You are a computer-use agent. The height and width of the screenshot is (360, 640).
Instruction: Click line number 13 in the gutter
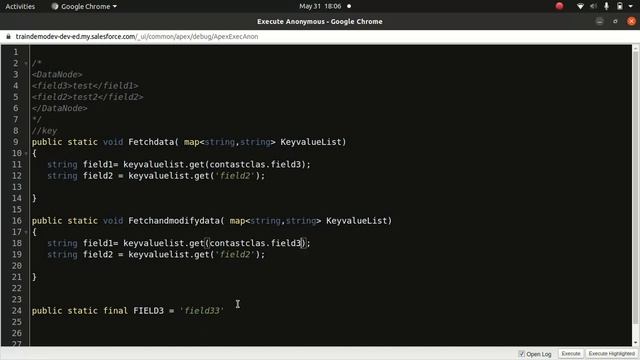pyautogui.click(x=16, y=187)
